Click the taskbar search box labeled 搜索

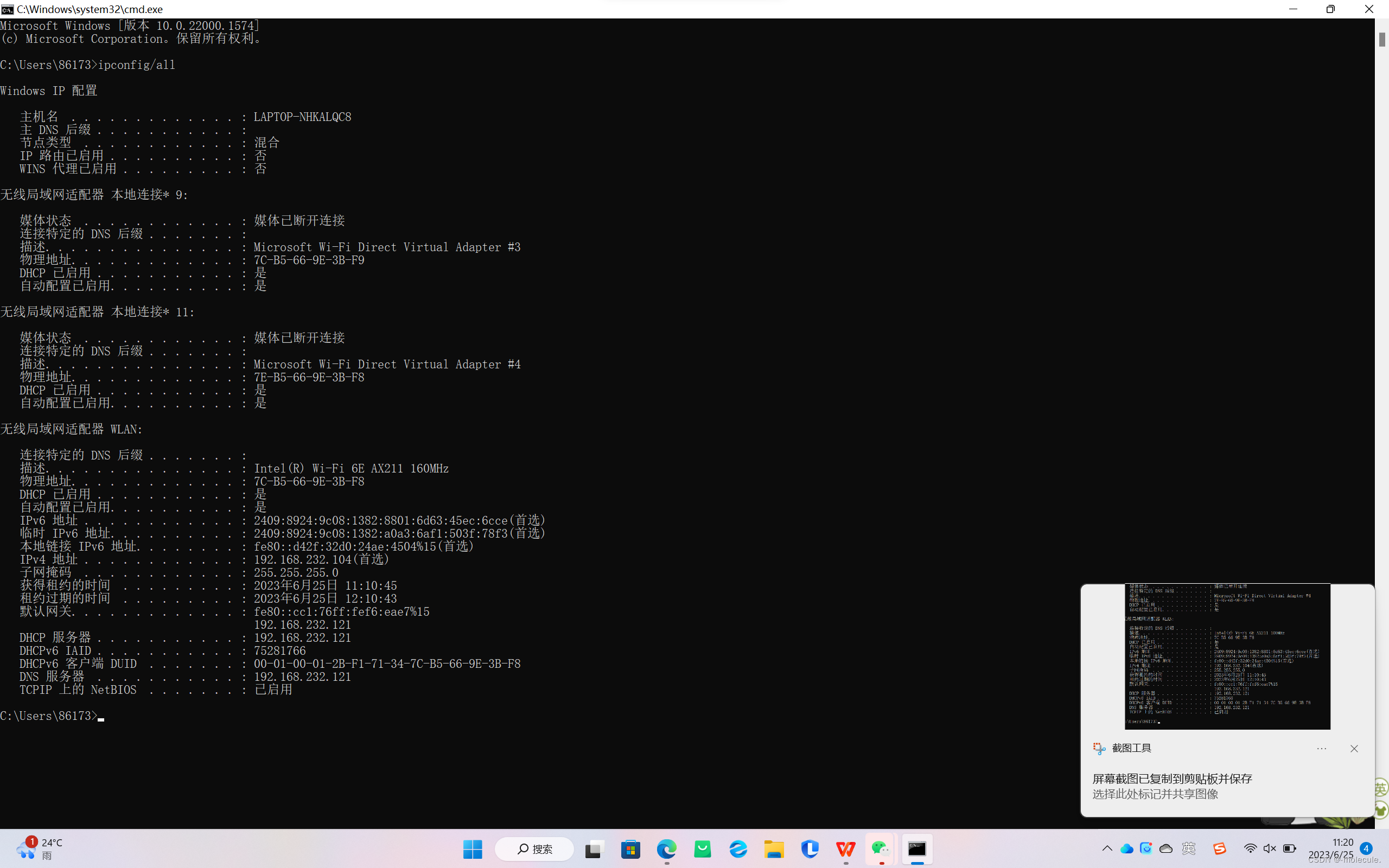pyautogui.click(x=534, y=848)
